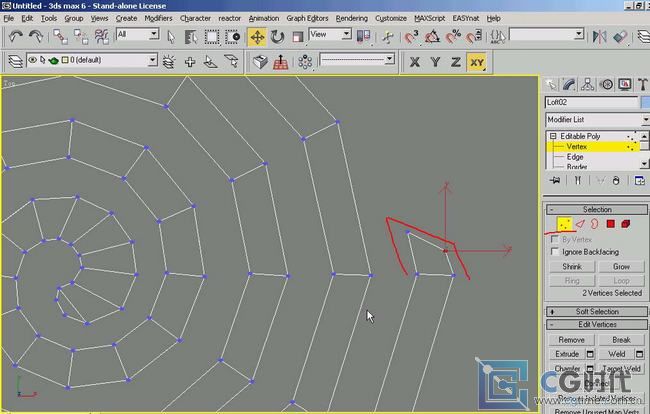Screen dimensions: 650x414
Task: Switch to the Motion command panel tab
Action: (606, 85)
